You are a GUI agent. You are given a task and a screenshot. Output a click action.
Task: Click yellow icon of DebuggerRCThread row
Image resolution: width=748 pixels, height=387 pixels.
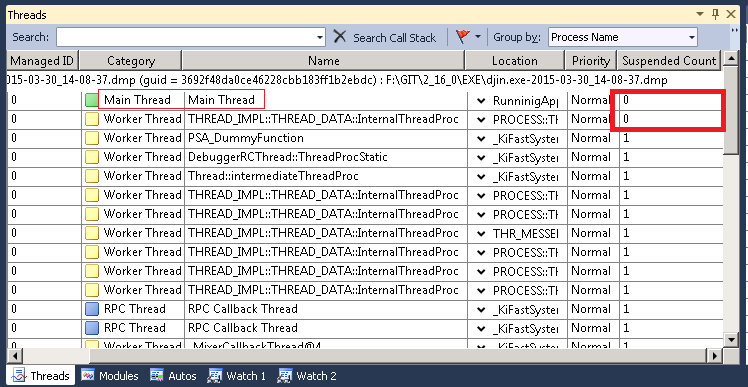[92, 157]
